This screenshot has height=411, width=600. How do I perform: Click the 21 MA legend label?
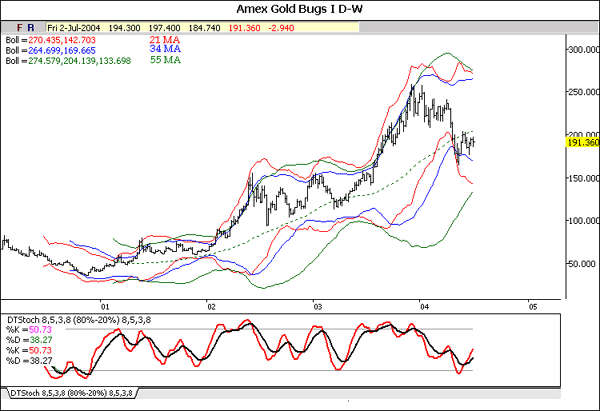[165, 40]
